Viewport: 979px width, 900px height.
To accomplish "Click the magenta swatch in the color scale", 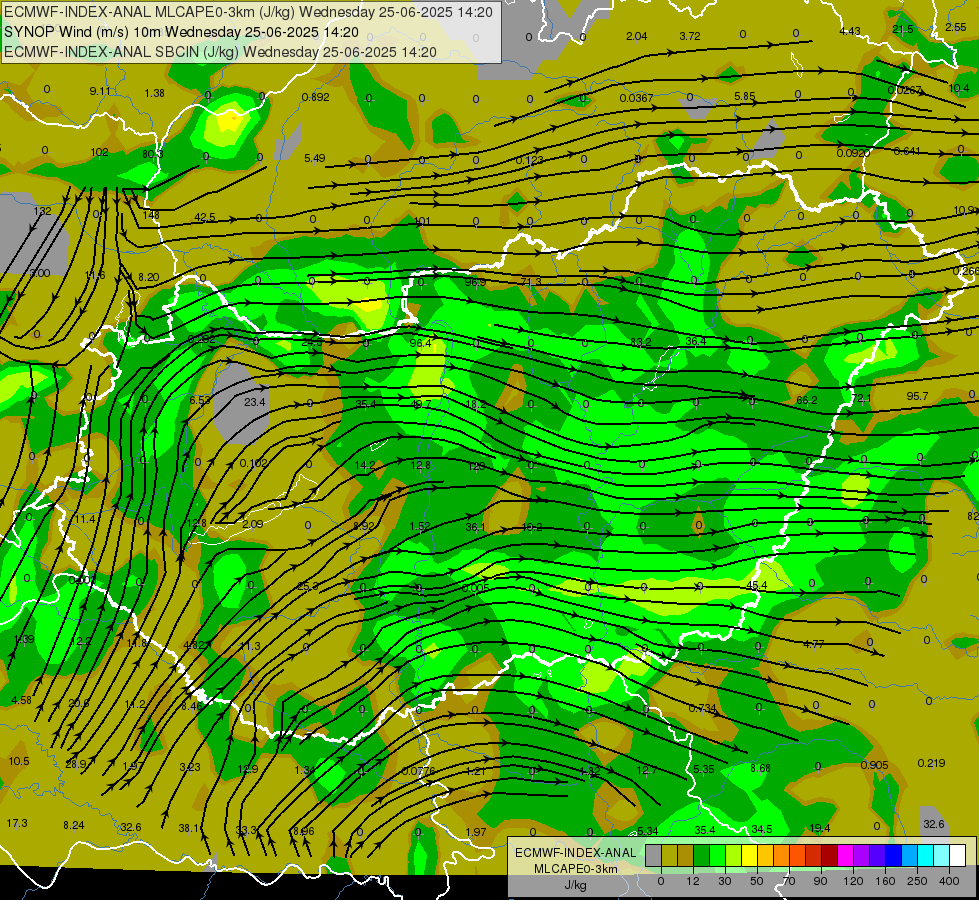I will pos(846,856).
